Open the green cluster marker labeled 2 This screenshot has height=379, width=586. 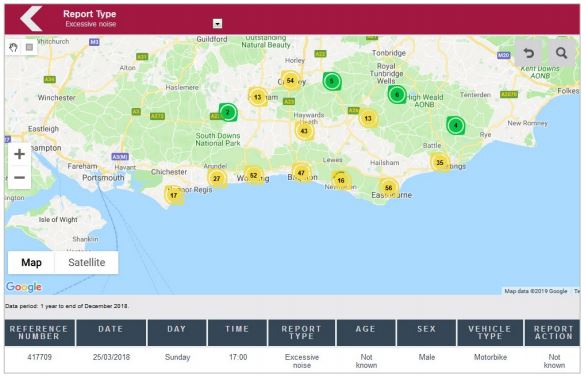pos(228,112)
